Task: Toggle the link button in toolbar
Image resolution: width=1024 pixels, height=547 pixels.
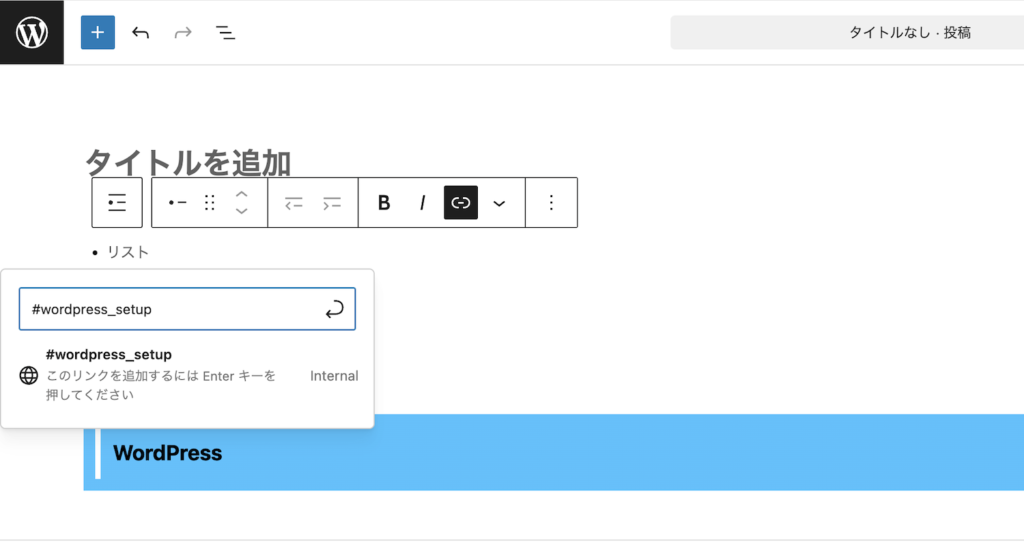Action: pos(461,202)
